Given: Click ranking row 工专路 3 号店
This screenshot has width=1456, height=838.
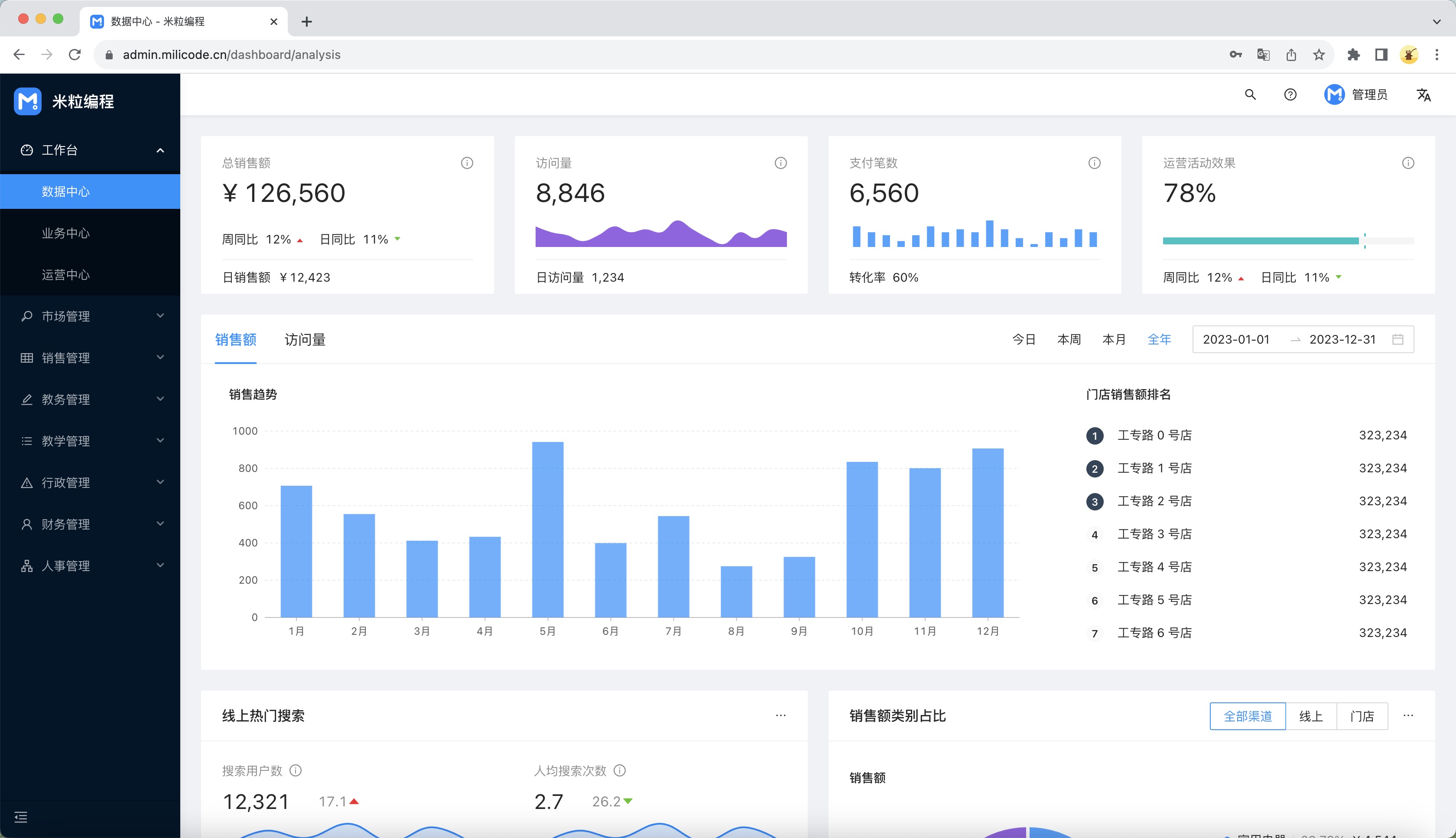Looking at the screenshot, I should 1246,534.
